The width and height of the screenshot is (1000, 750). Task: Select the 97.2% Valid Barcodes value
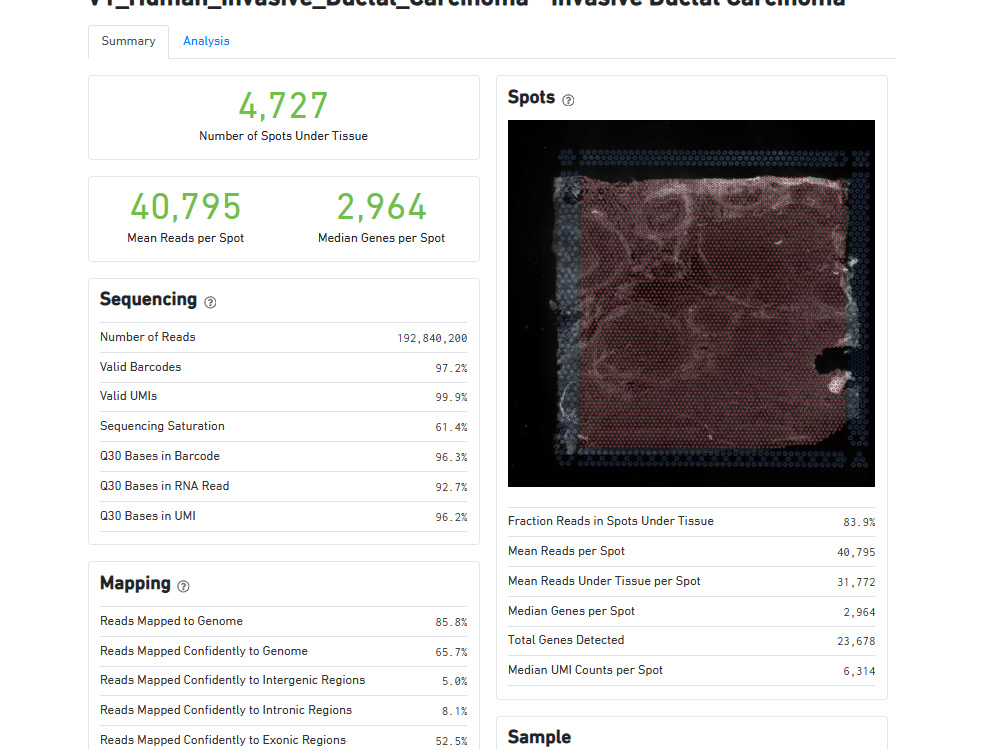(x=452, y=368)
